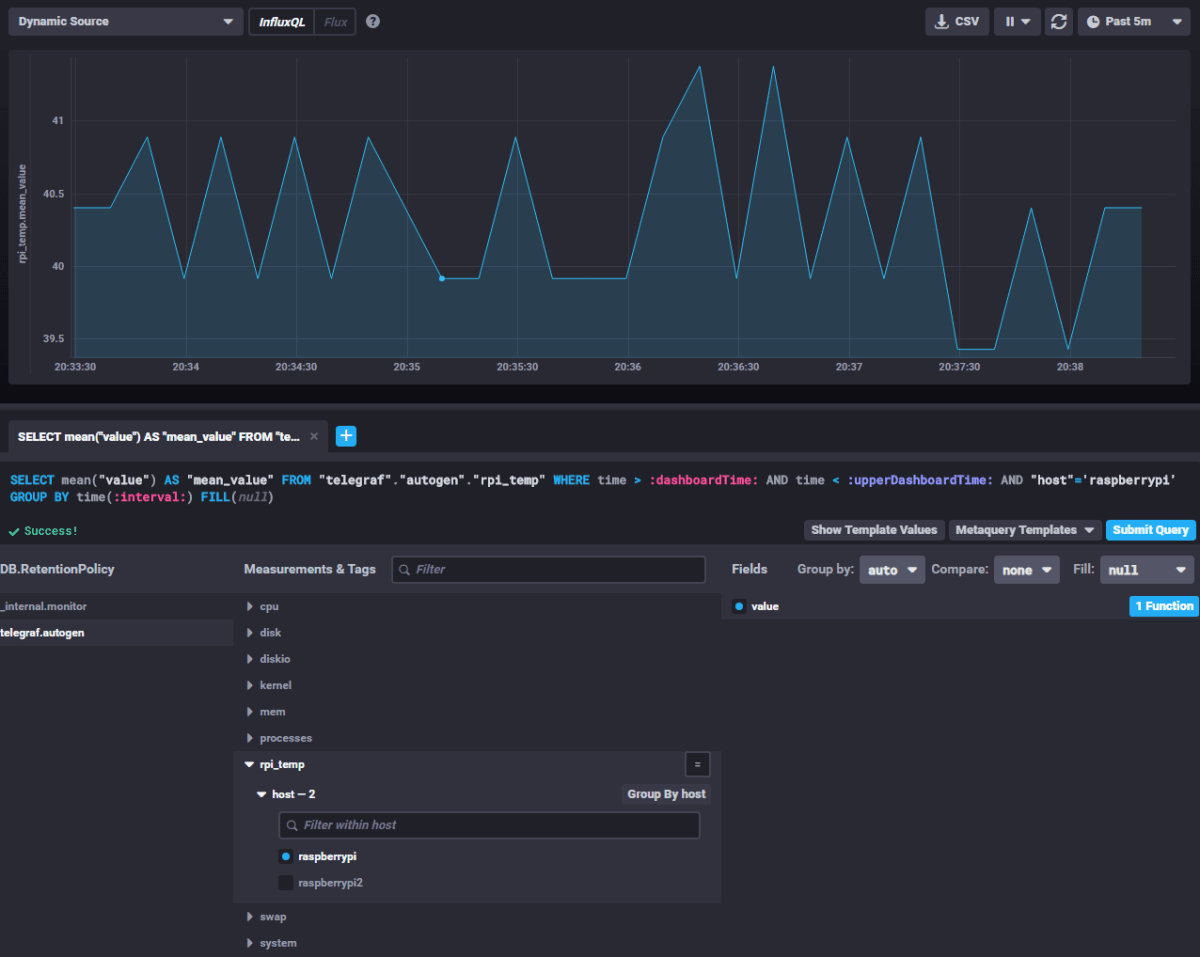Switch to InfluxQL mode
The height and width of the screenshot is (957, 1200).
[x=282, y=21]
